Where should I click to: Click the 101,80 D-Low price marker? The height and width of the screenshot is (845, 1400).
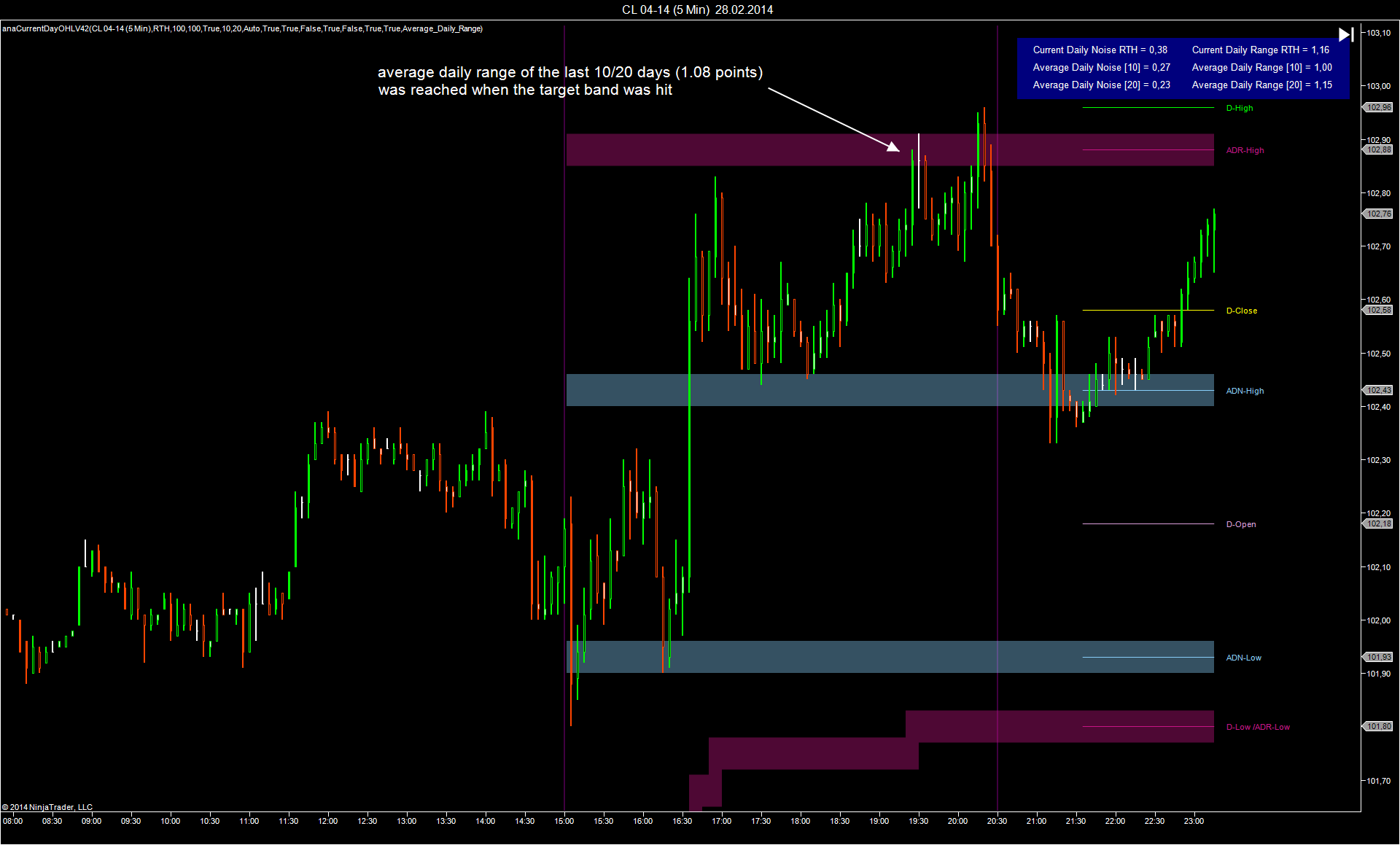pyautogui.click(x=1378, y=726)
